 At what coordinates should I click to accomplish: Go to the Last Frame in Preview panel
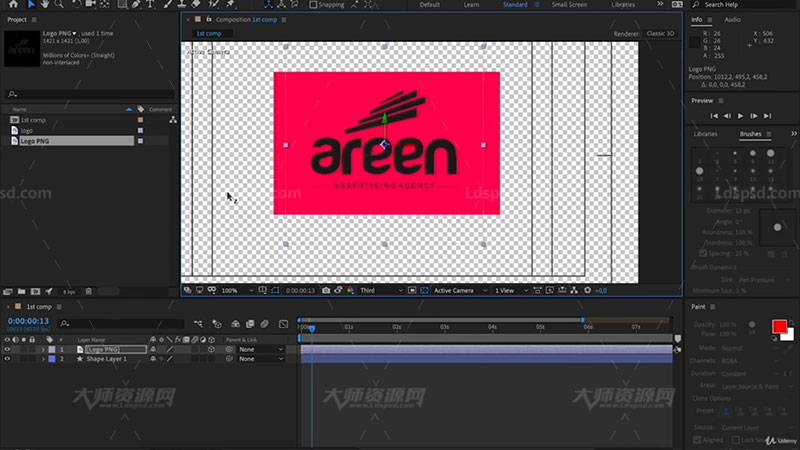[767, 116]
